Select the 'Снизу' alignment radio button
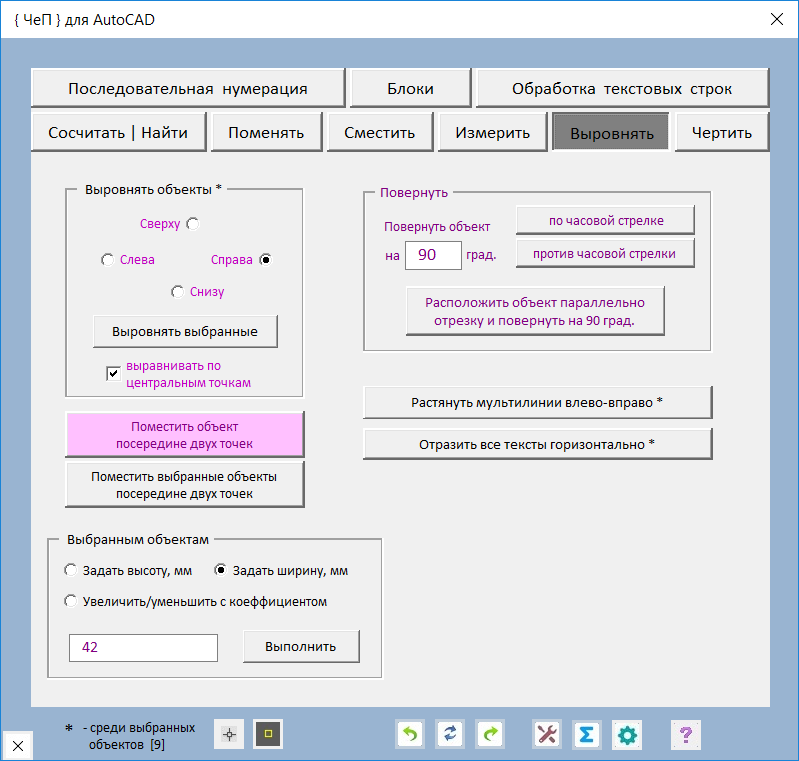 click(177, 292)
